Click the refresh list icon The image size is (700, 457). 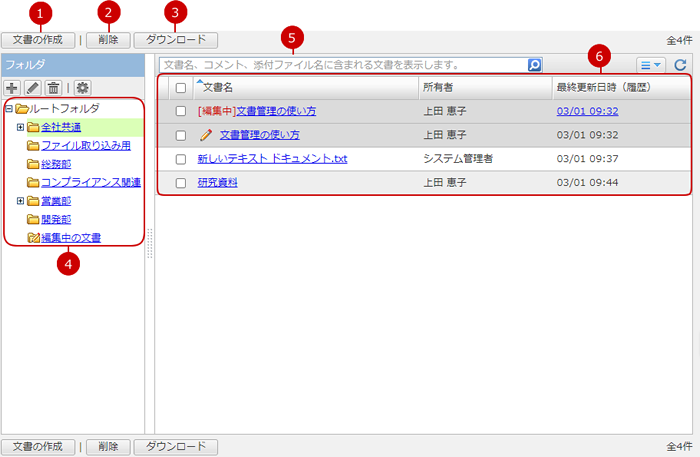[680, 65]
